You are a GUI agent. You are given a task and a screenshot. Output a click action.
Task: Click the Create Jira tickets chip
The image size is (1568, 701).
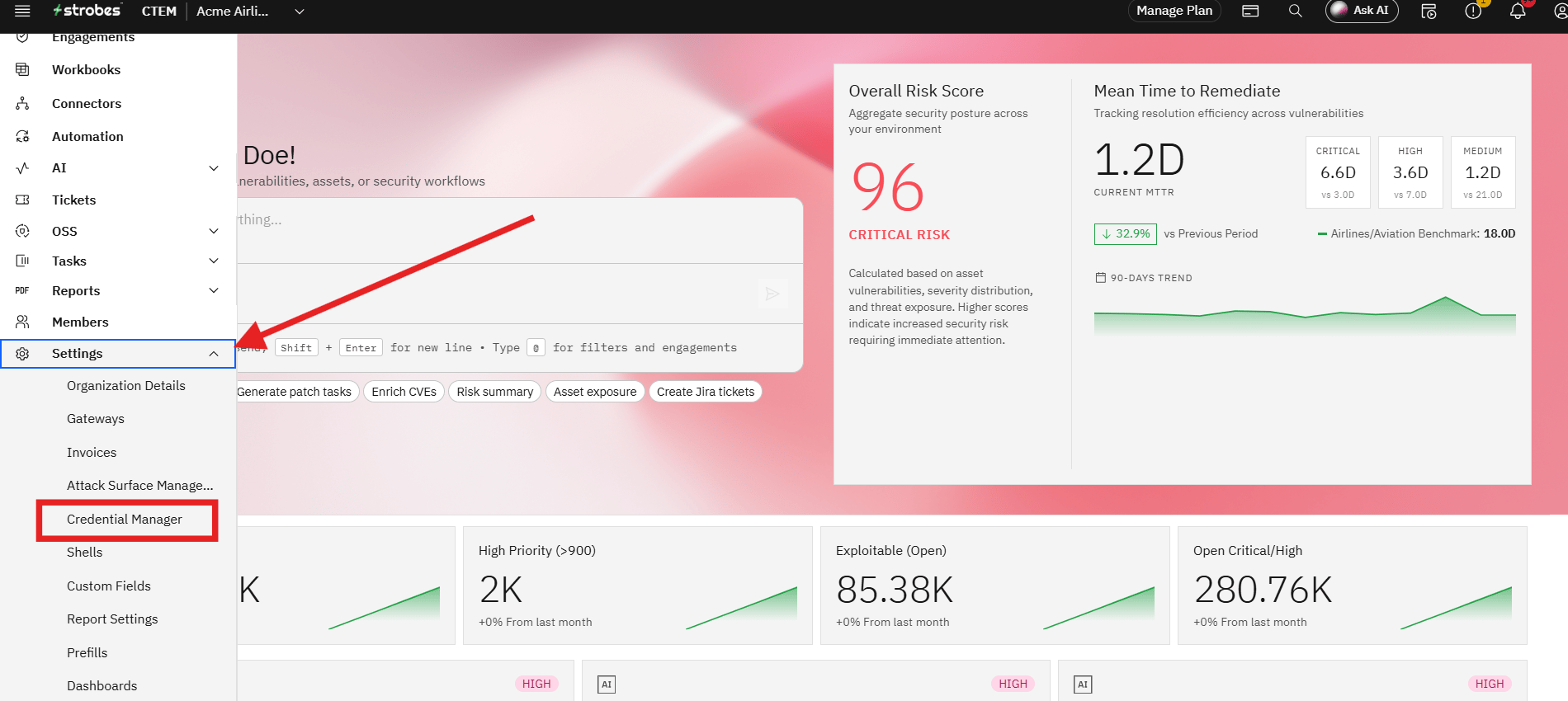pyautogui.click(x=706, y=392)
